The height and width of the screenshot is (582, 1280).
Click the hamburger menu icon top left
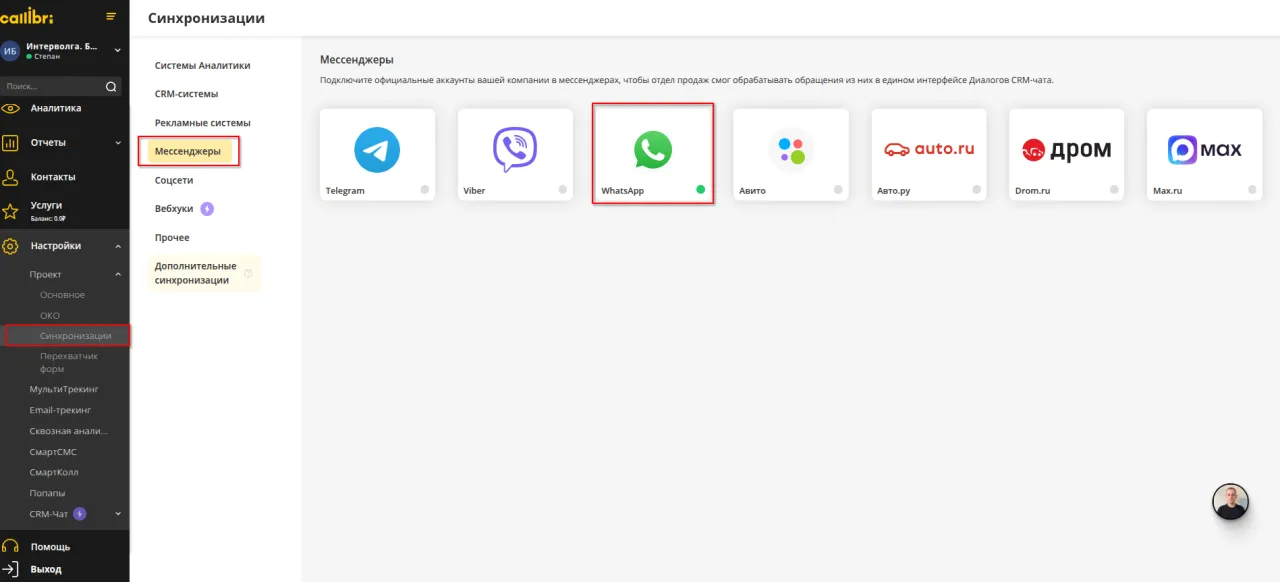(x=112, y=16)
